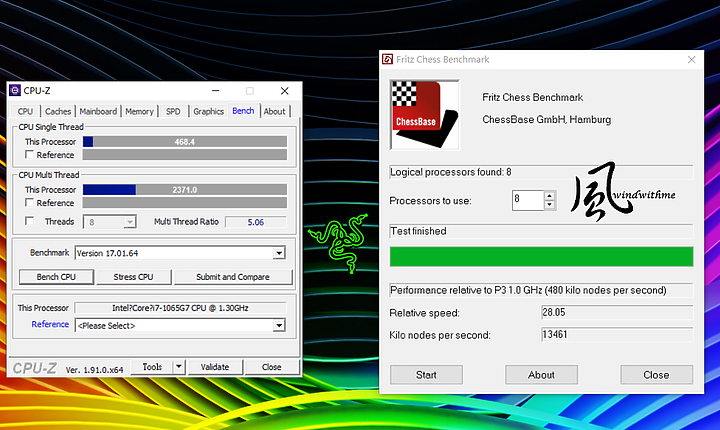Screen dimensions: 720x430
Task: Click the Kilo nodes per second field 13461
Action: [617, 334]
